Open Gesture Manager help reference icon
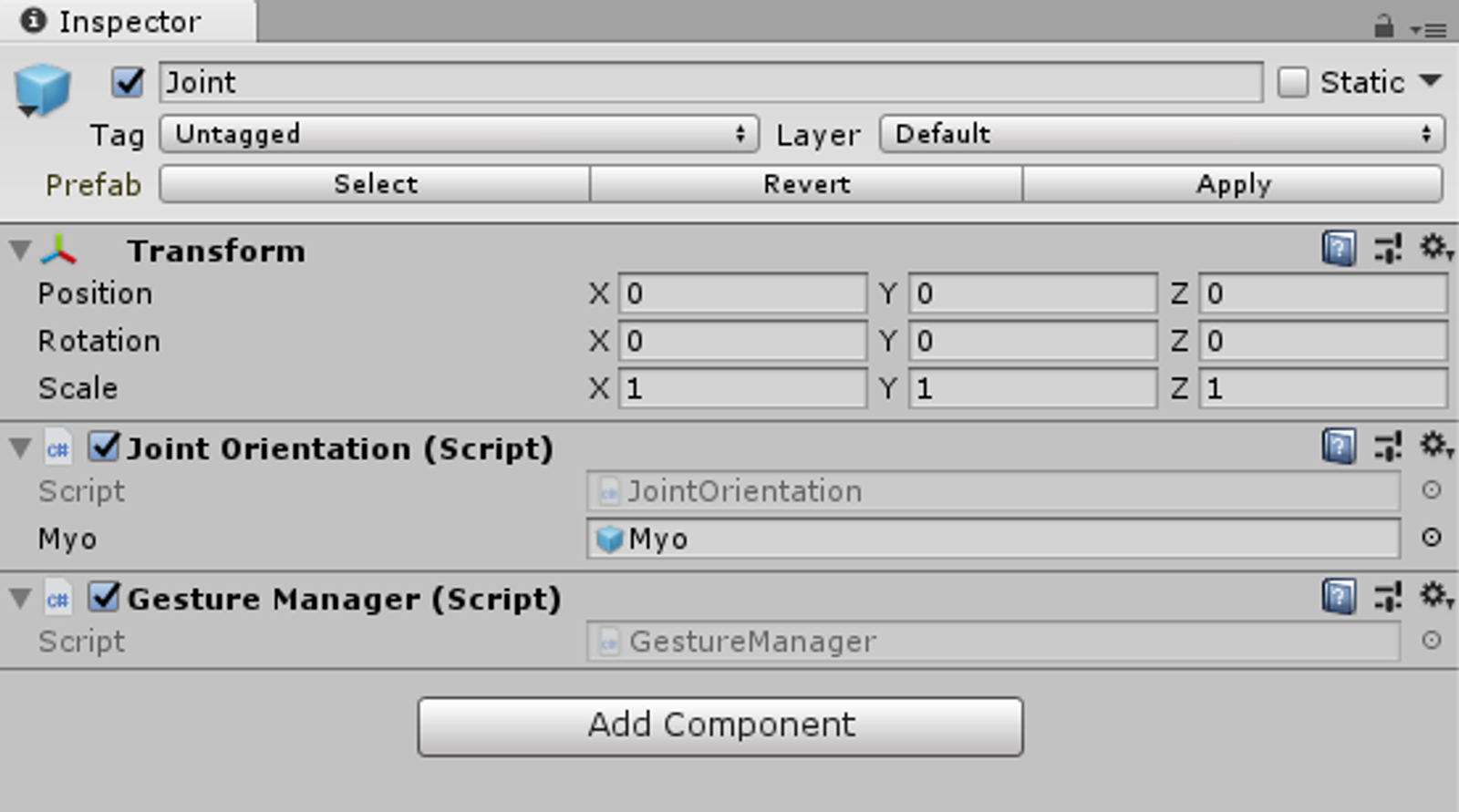 pyautogui.click(x=1339, y=597)
